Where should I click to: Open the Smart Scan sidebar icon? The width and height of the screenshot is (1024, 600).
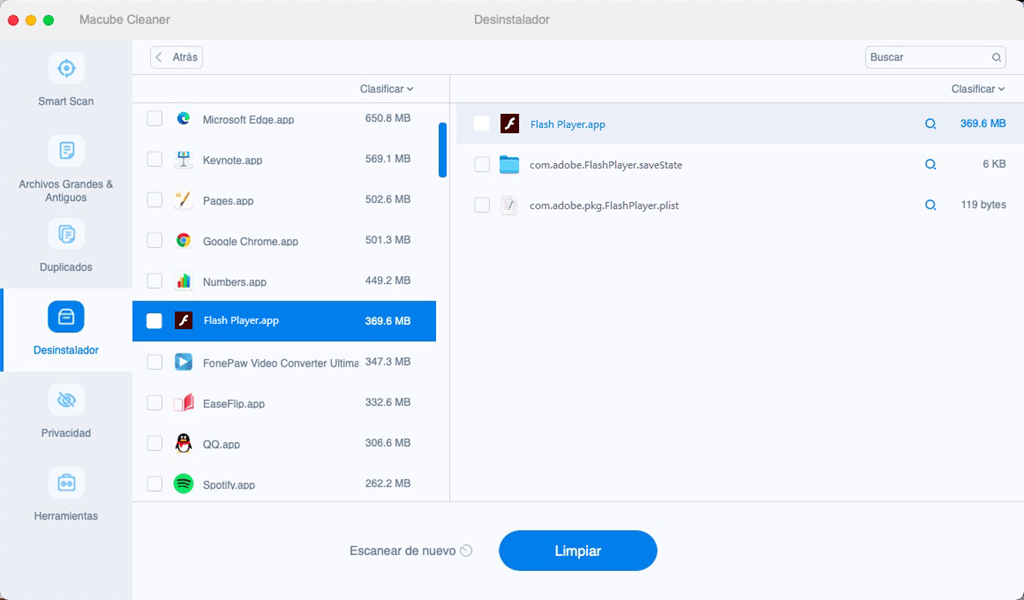[x=66, y=68]
